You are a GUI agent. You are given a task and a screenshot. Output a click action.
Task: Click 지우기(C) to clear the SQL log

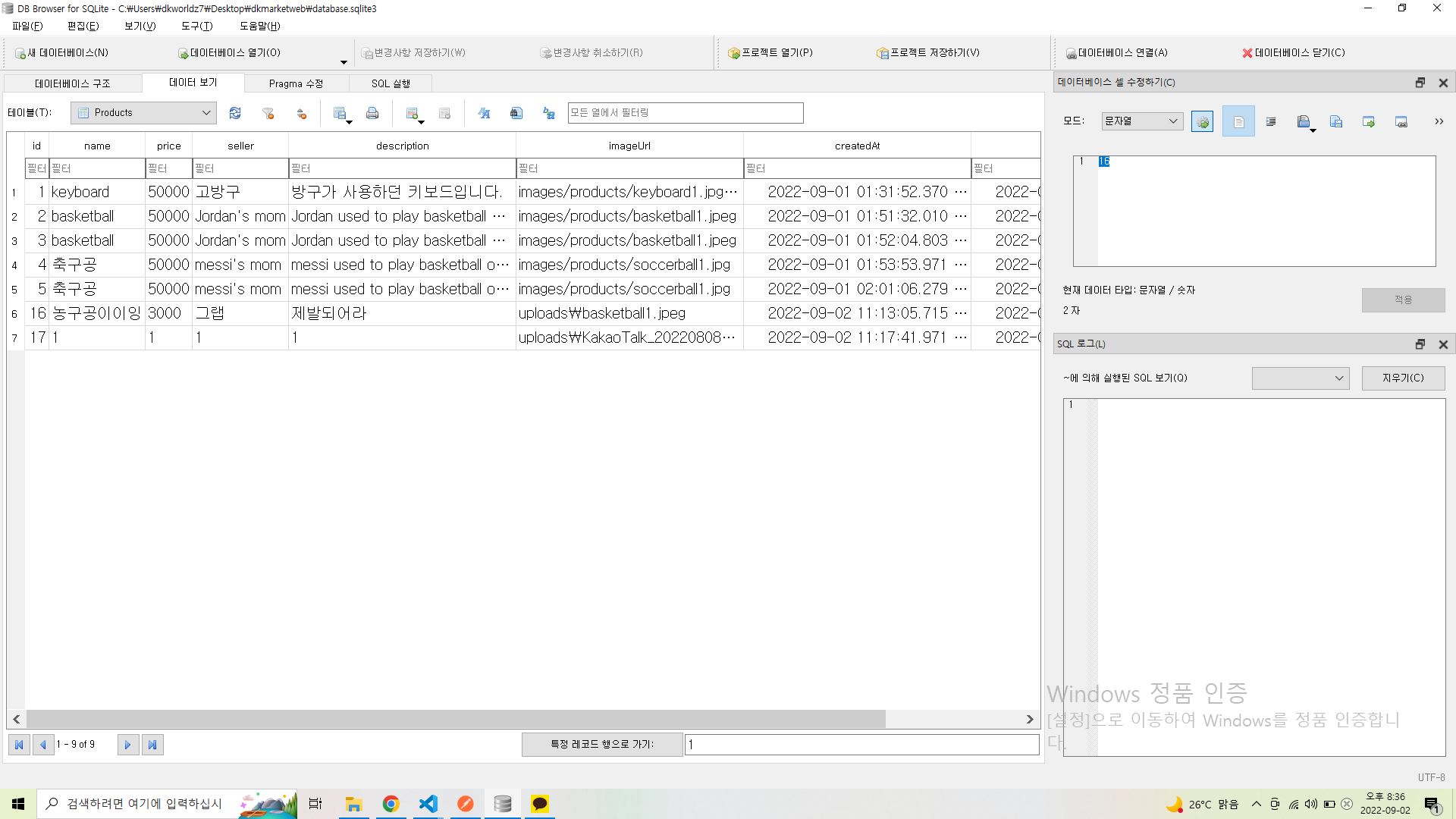[x=1403, y=378]
